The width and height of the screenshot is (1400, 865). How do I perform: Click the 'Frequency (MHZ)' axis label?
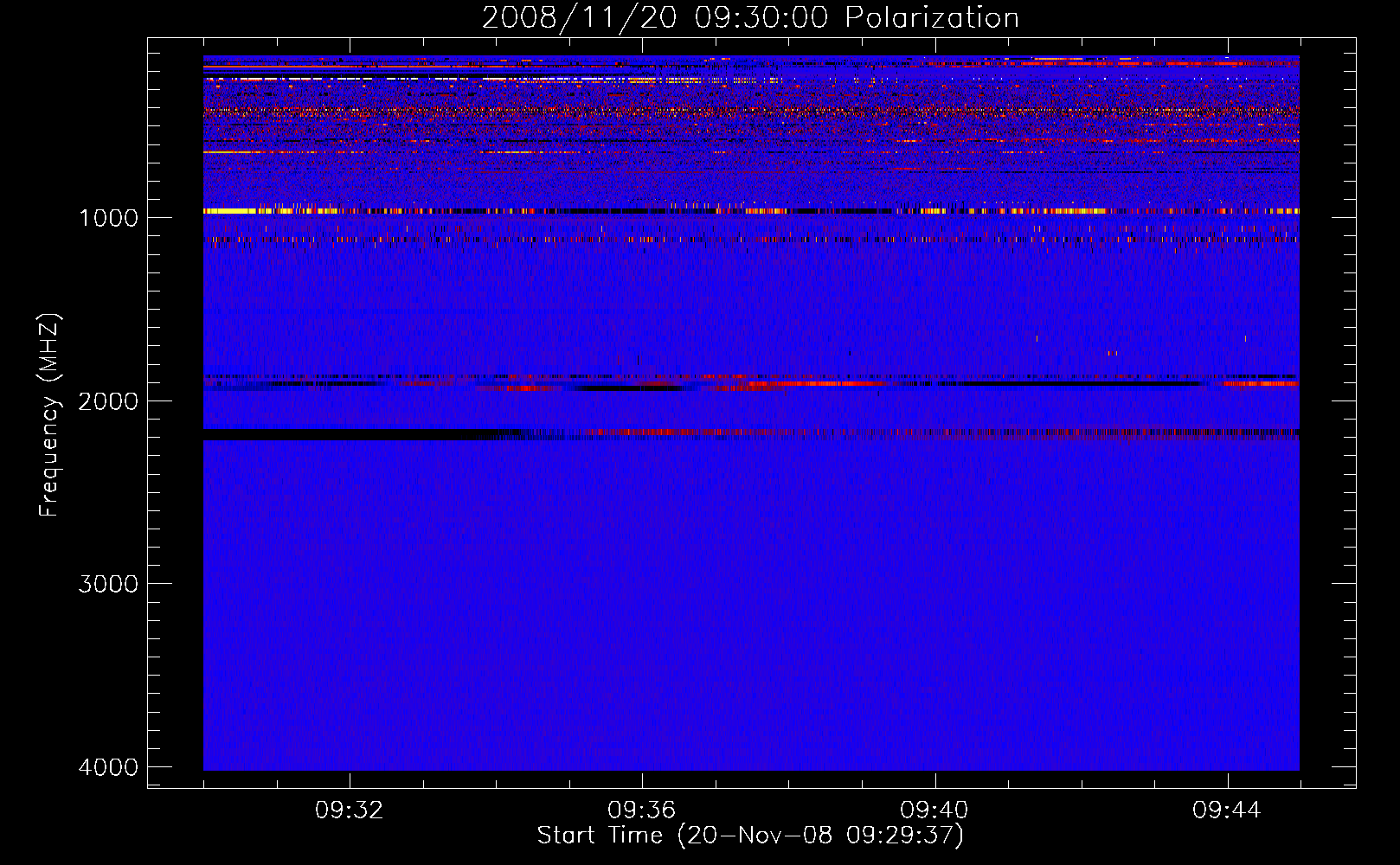pos(49,415)
